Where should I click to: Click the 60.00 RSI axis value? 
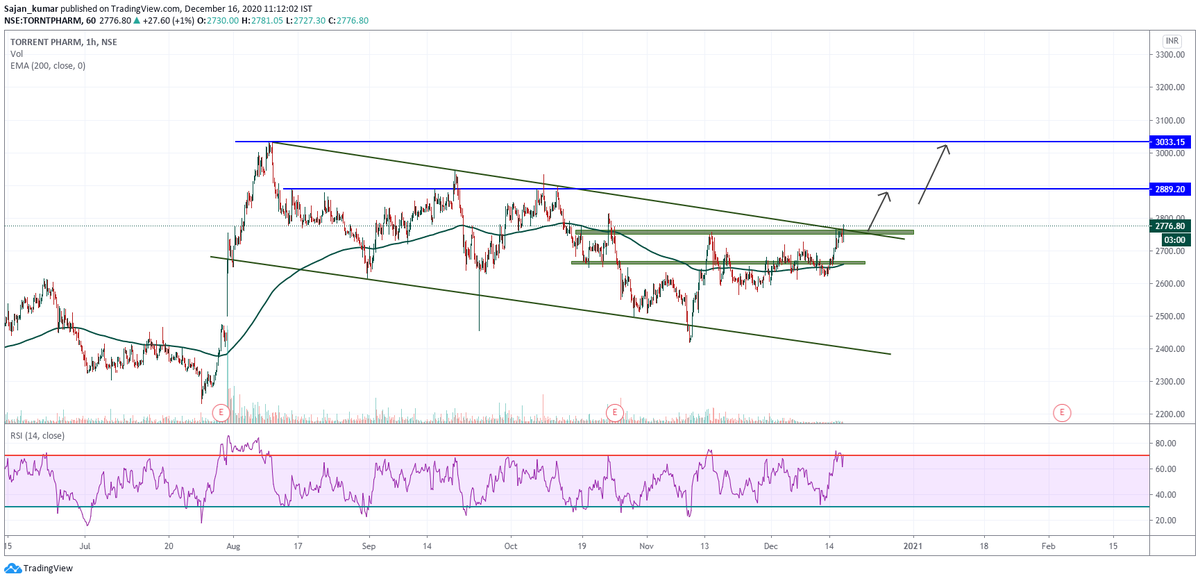coord(1166,469)
